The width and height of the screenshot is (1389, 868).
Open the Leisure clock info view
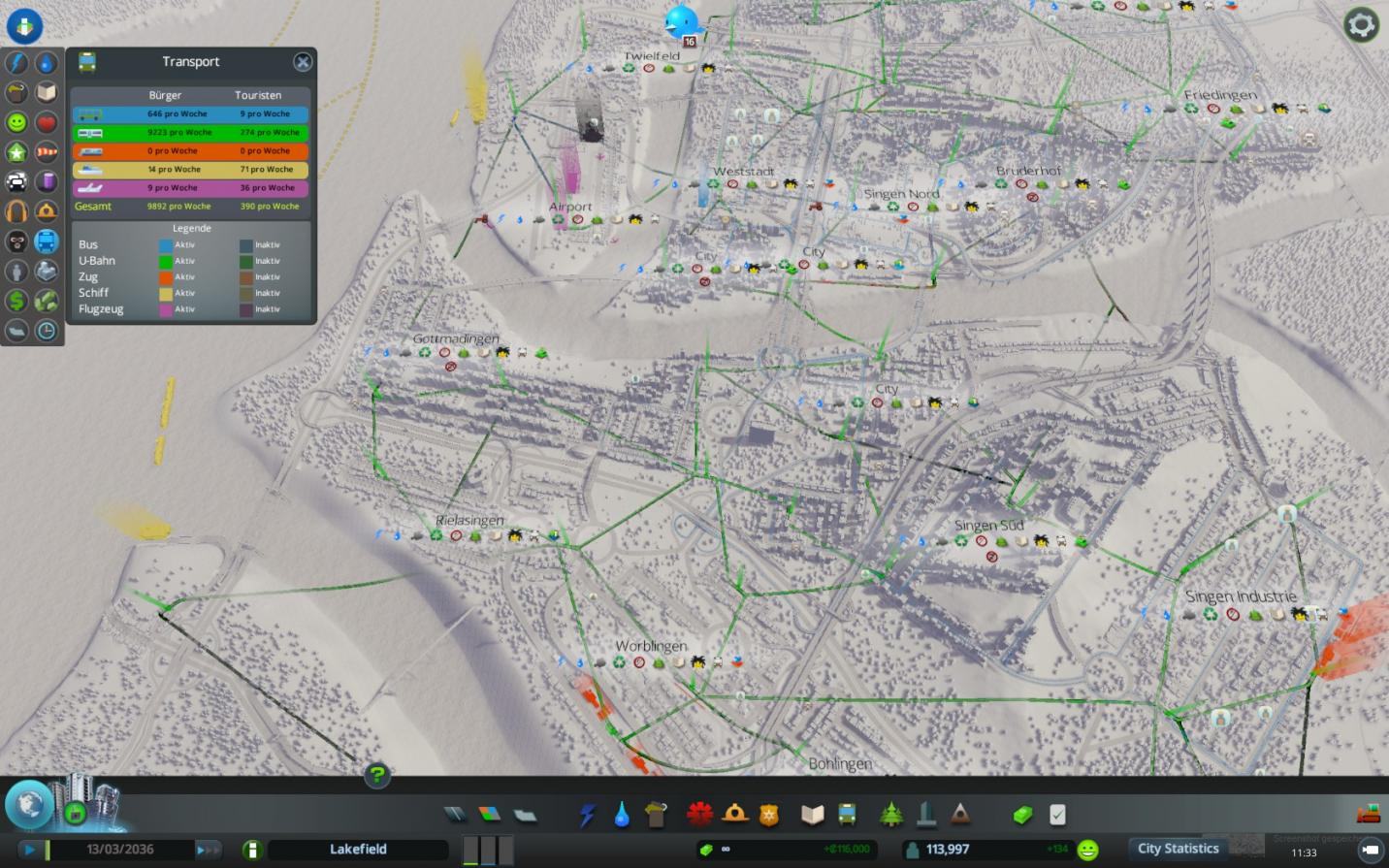point(47,331)
